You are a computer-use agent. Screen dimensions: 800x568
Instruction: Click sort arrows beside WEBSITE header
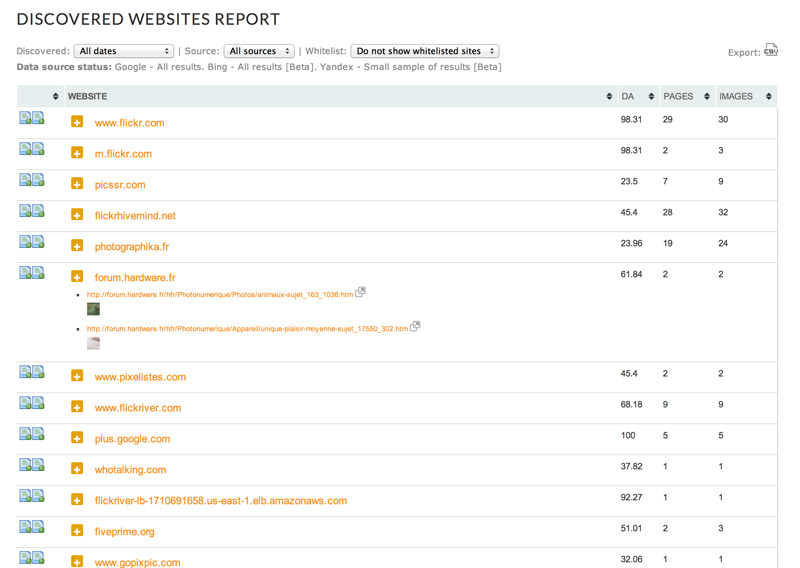point(609,96)
